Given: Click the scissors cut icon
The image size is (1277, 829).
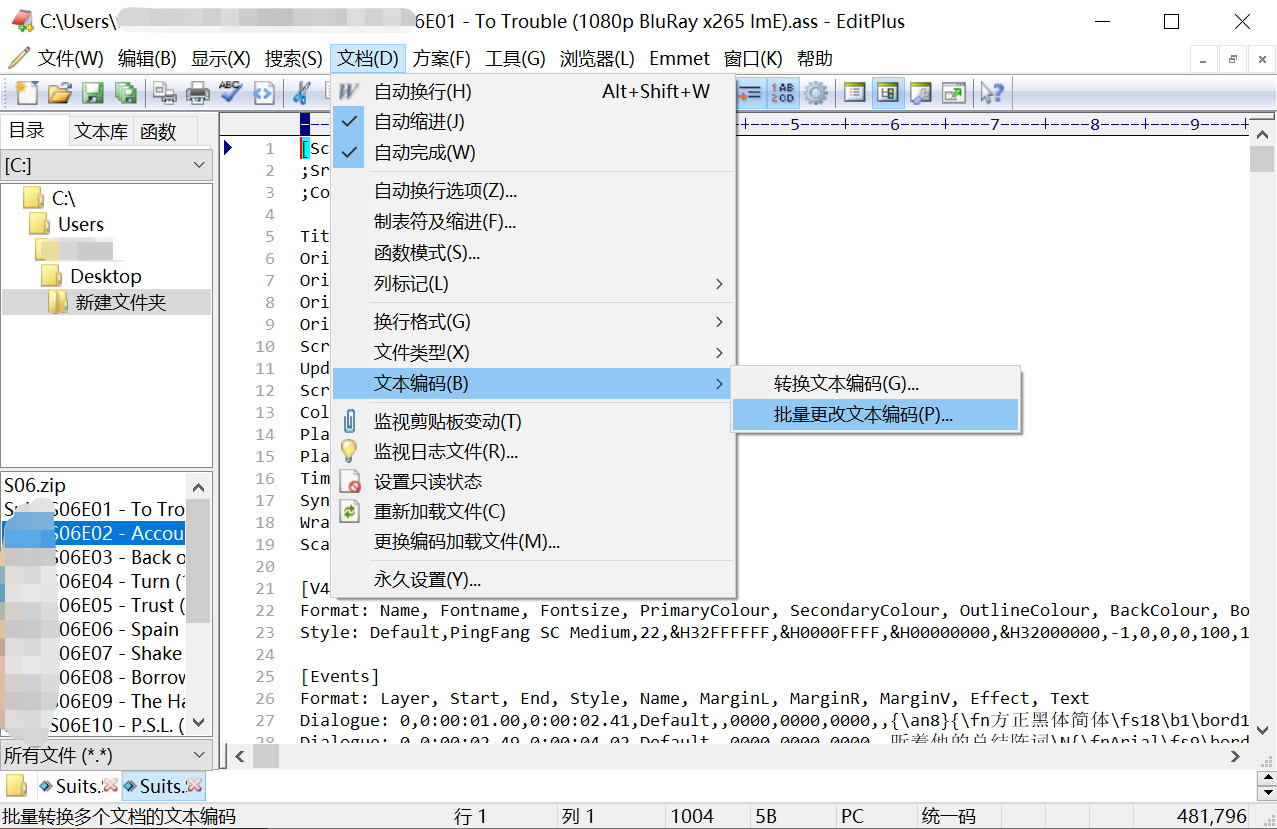Looking at the screenshot, I should click(301, 93).
